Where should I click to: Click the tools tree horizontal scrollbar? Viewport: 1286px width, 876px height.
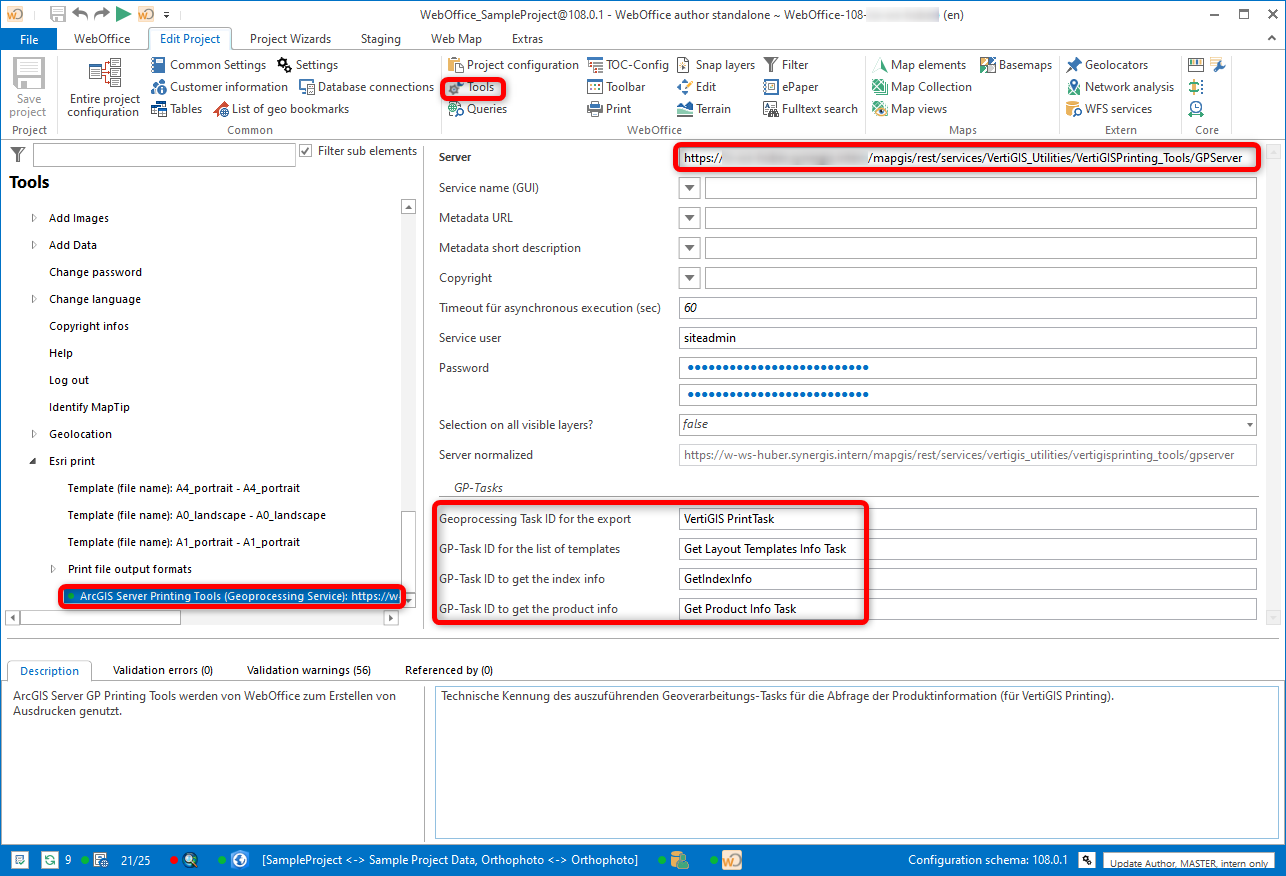100,618
